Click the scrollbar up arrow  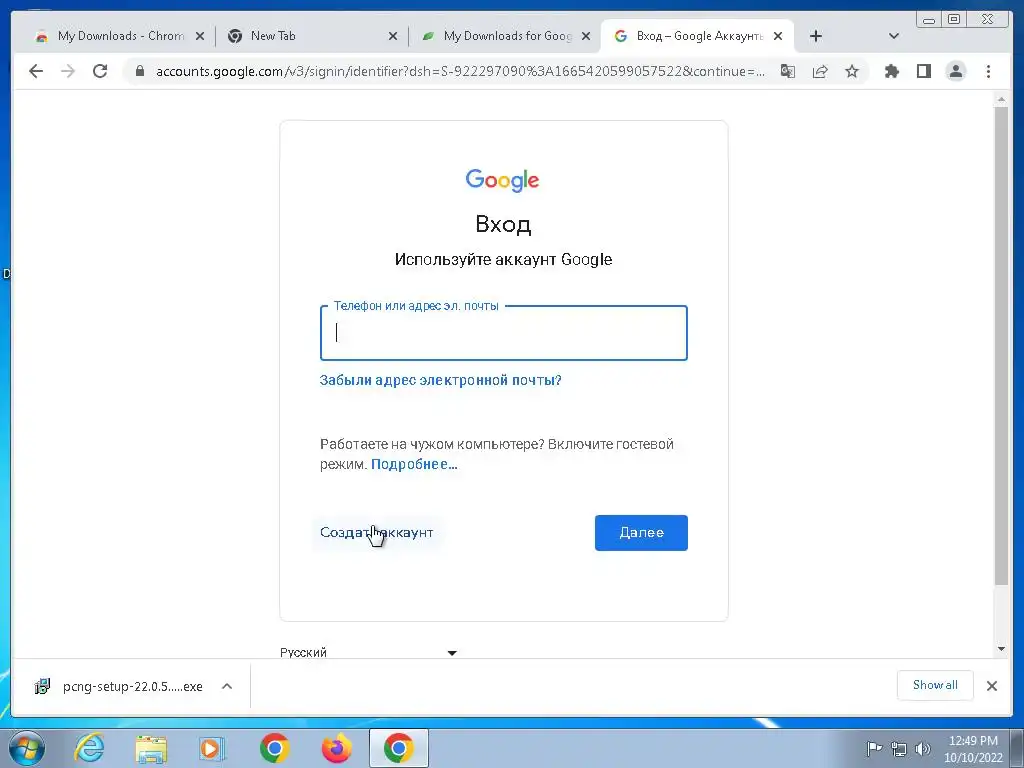coord(1001,99)
